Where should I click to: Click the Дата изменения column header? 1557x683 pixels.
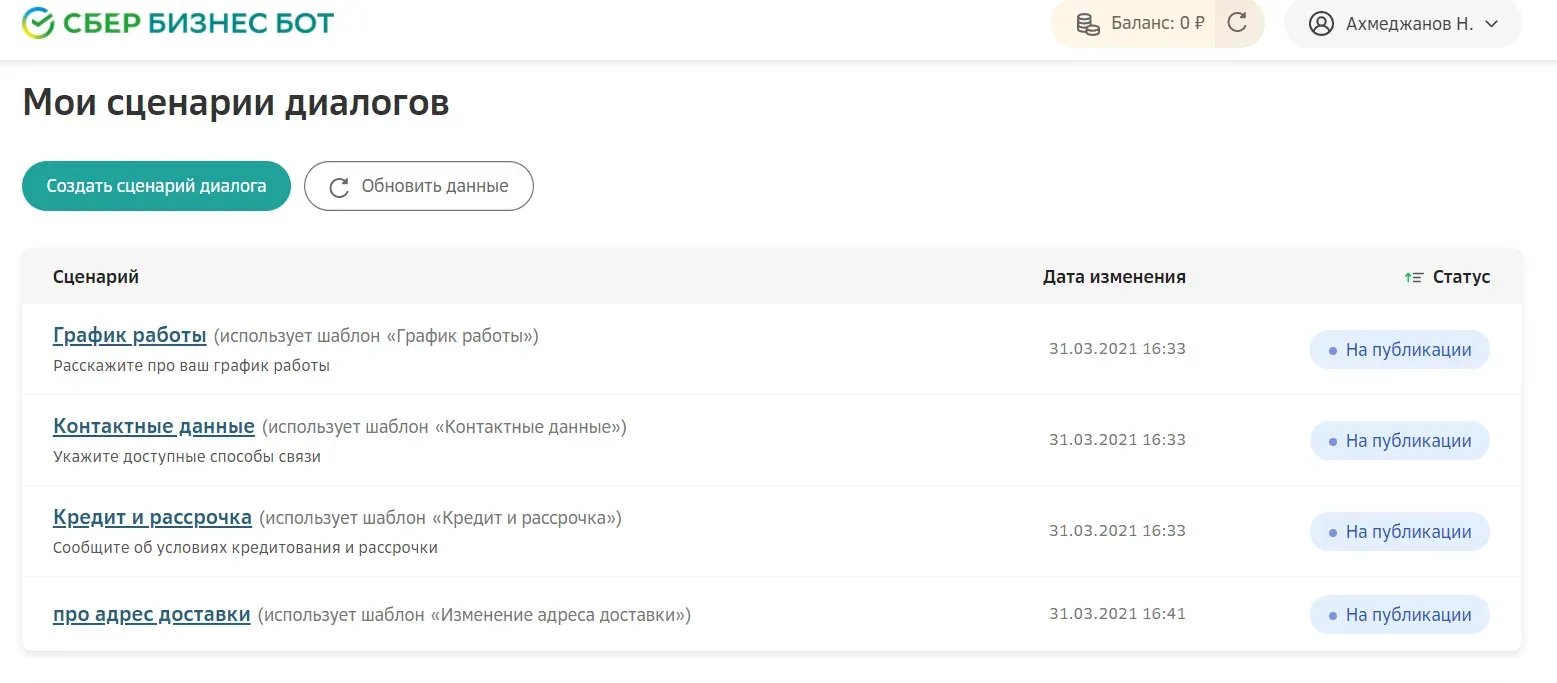click(1114, 277)
